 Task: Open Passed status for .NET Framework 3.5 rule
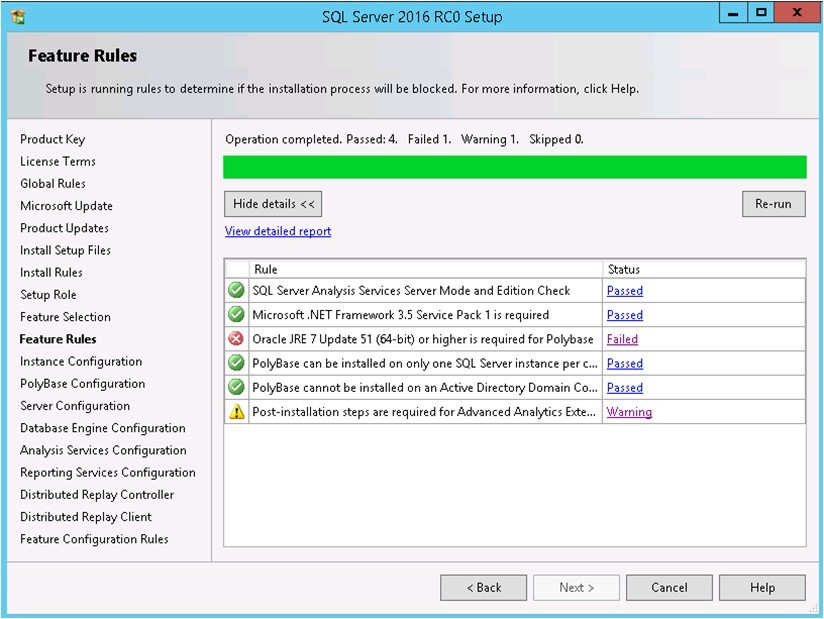(x=625, y=315)
